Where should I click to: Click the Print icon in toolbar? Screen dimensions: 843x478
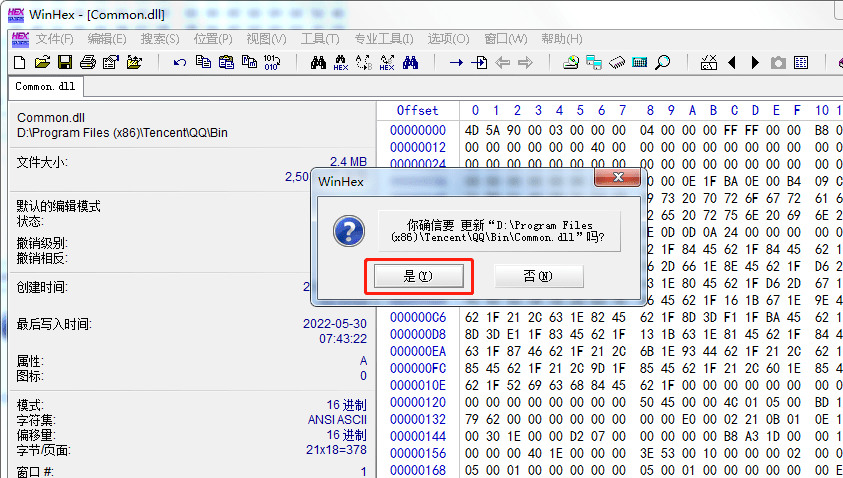[x=88, y=62]
